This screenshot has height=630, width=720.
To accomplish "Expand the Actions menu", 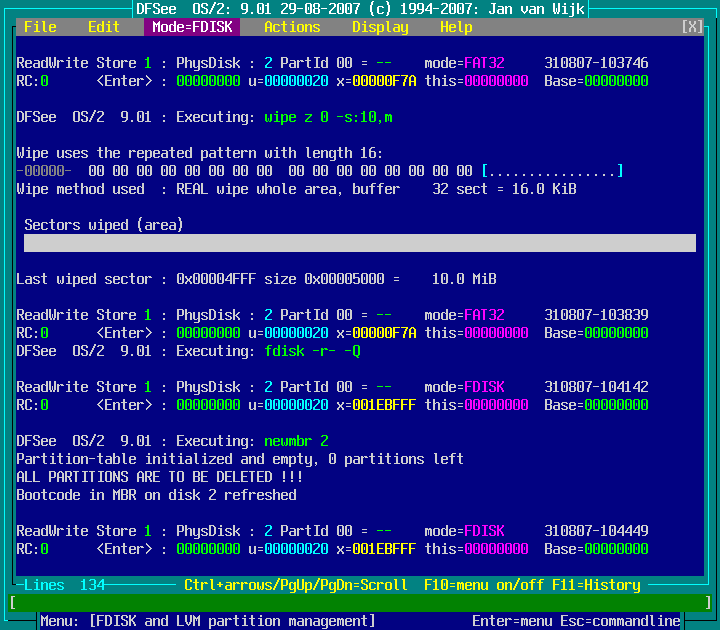I will 292,27.
